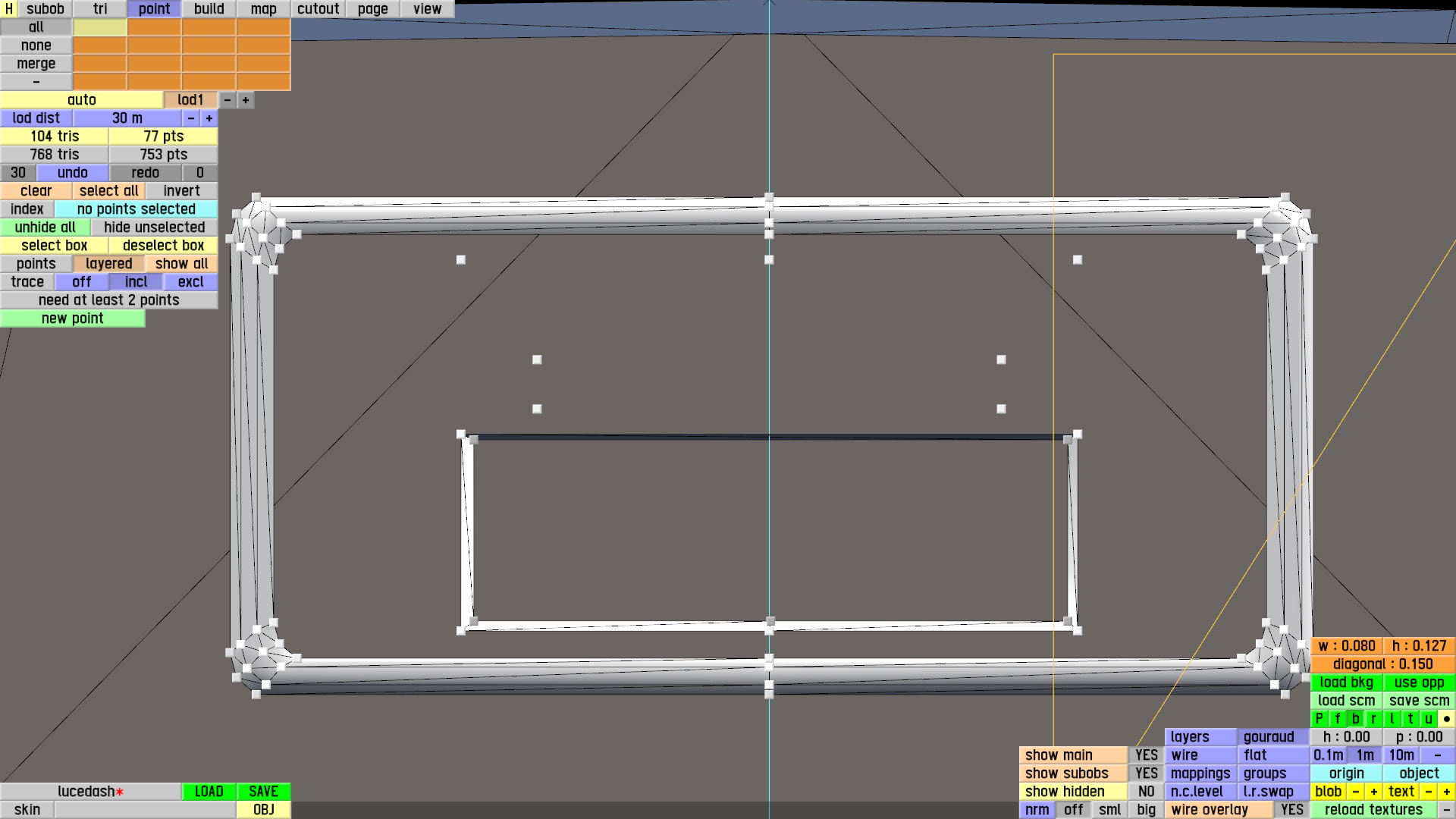The height and width of the screenshot is (819, 1456).
Task: Click the P perspective view button
Action: click(1319, 718)
